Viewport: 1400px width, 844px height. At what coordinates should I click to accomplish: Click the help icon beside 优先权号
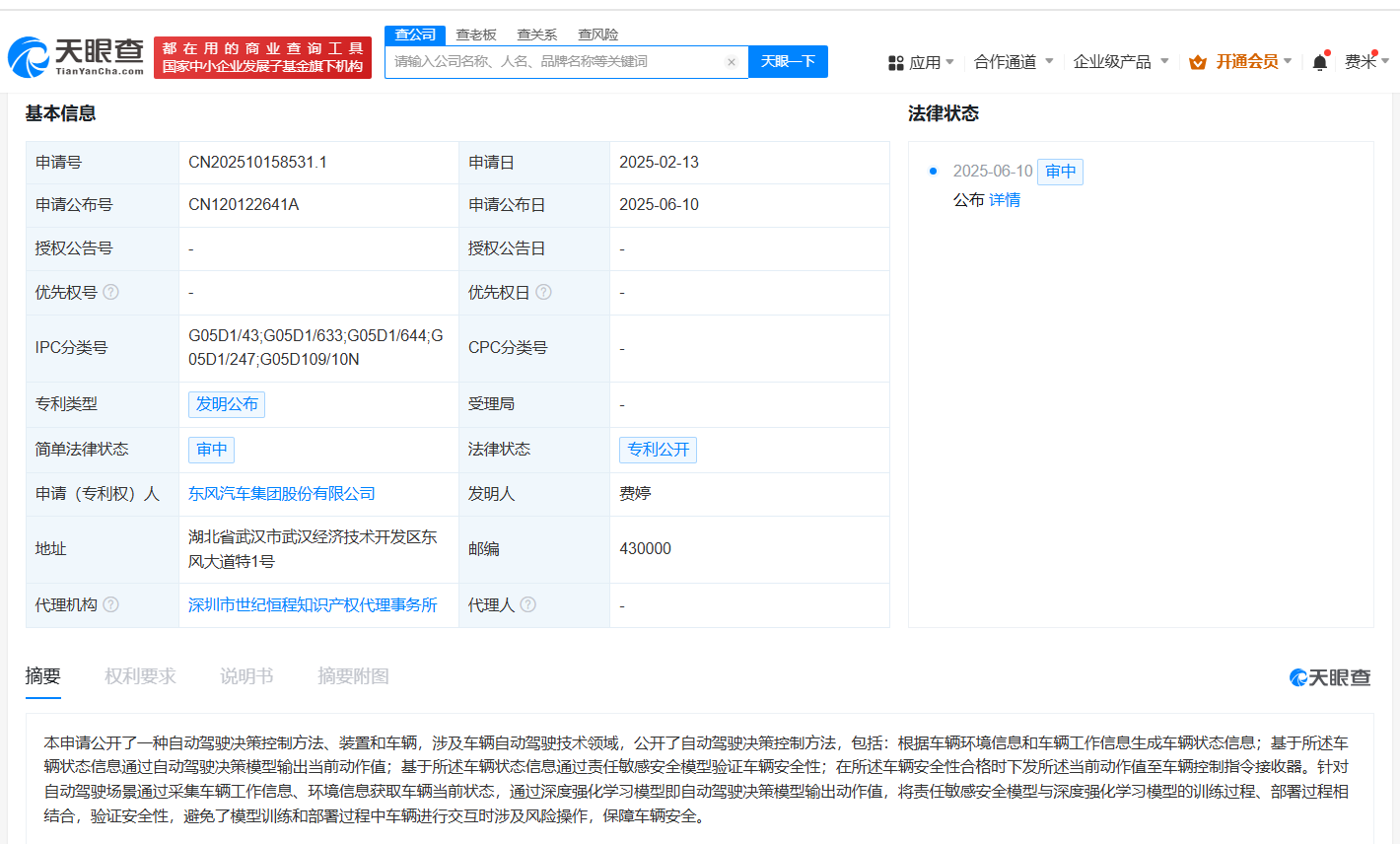tap(111, 292)
